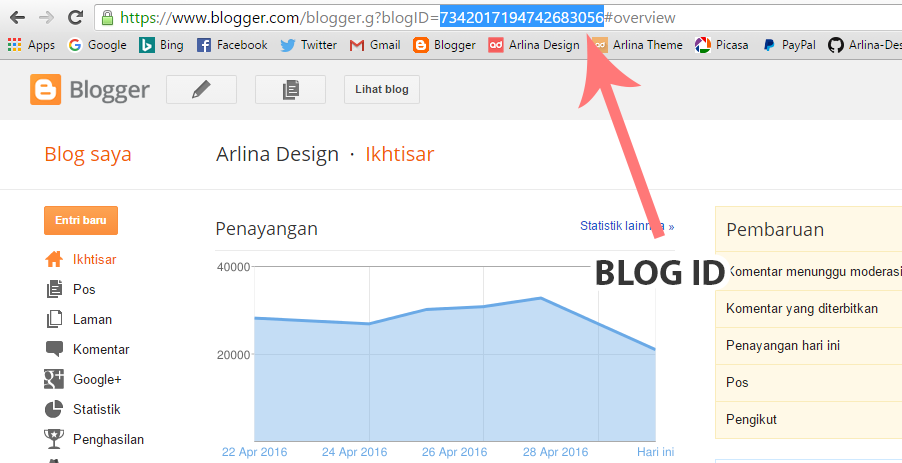Viewport: 902px width, 463px height.
Task: Click Komentar menunggu moderasi in Pembaruan
Action: pyautogui.click(x=814, y=271)
